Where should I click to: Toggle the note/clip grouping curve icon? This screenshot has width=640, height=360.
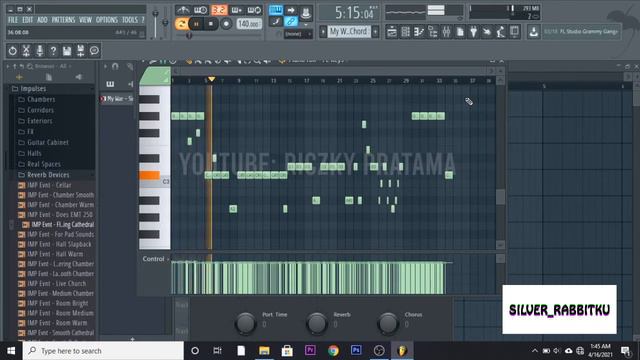point(276,22)
